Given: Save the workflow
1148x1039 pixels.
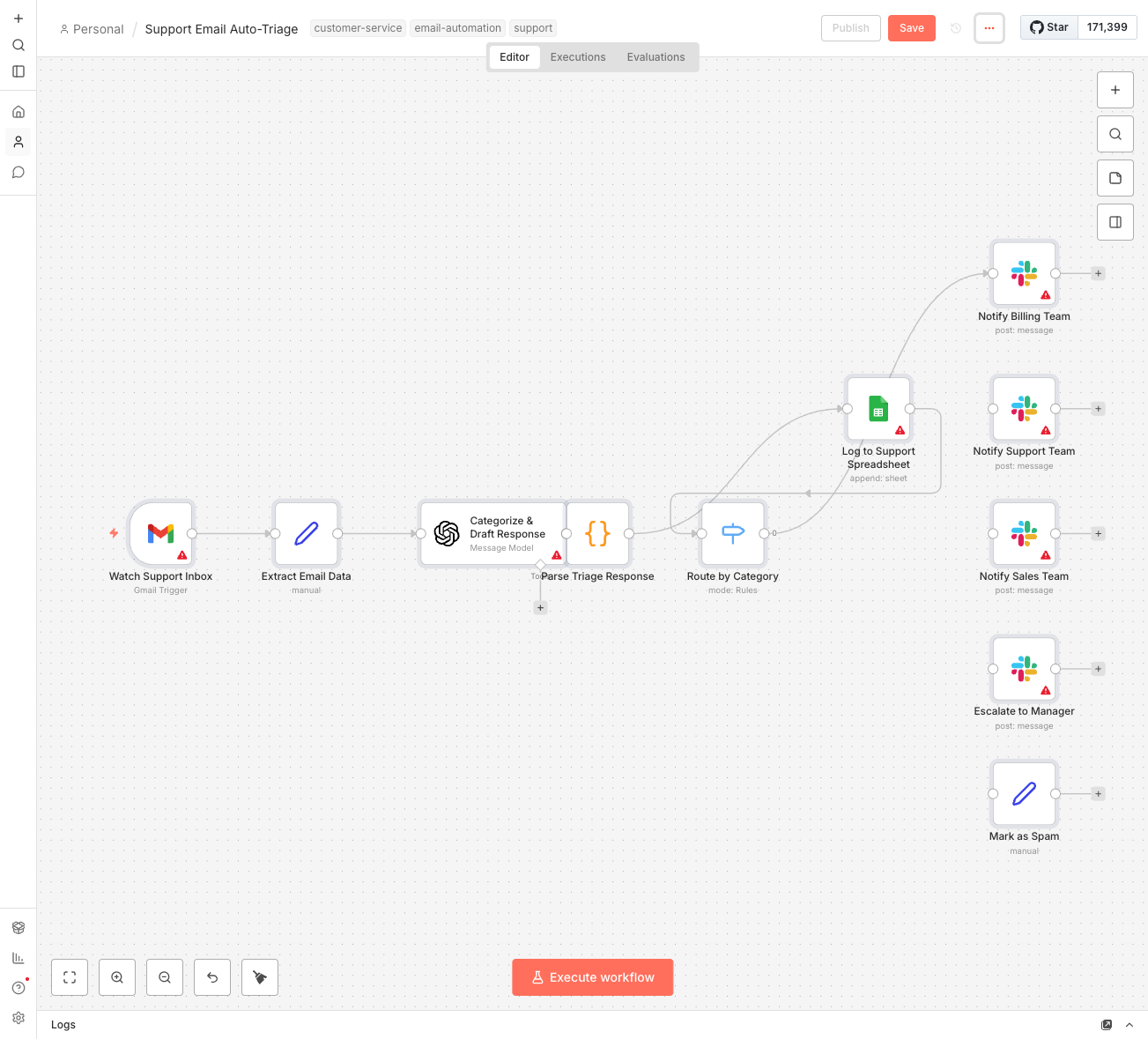Looking at the screenshot, I should tap(911, 28).
